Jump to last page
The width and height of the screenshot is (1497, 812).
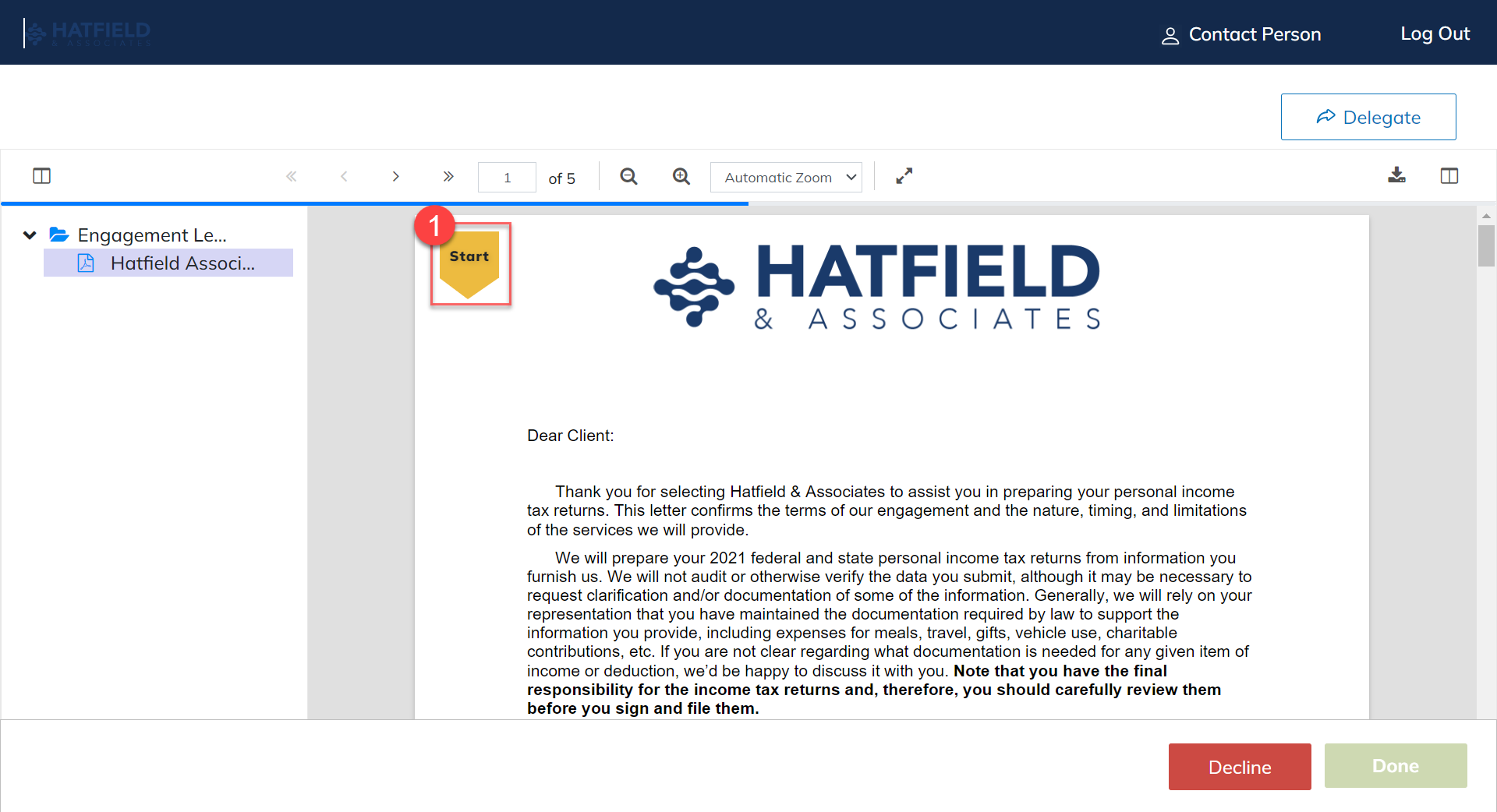click(448, 176)
